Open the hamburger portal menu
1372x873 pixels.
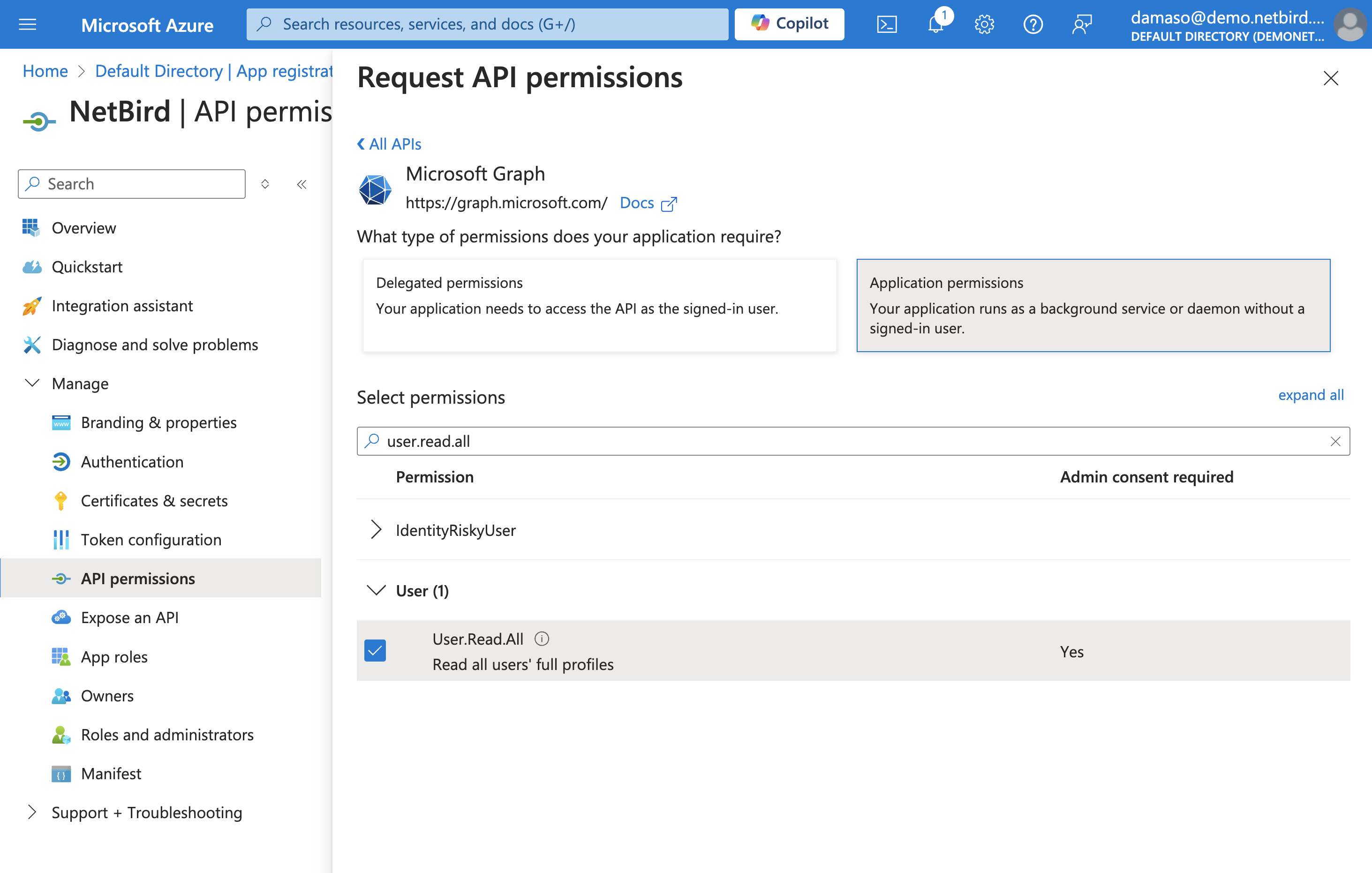point(27,24)
